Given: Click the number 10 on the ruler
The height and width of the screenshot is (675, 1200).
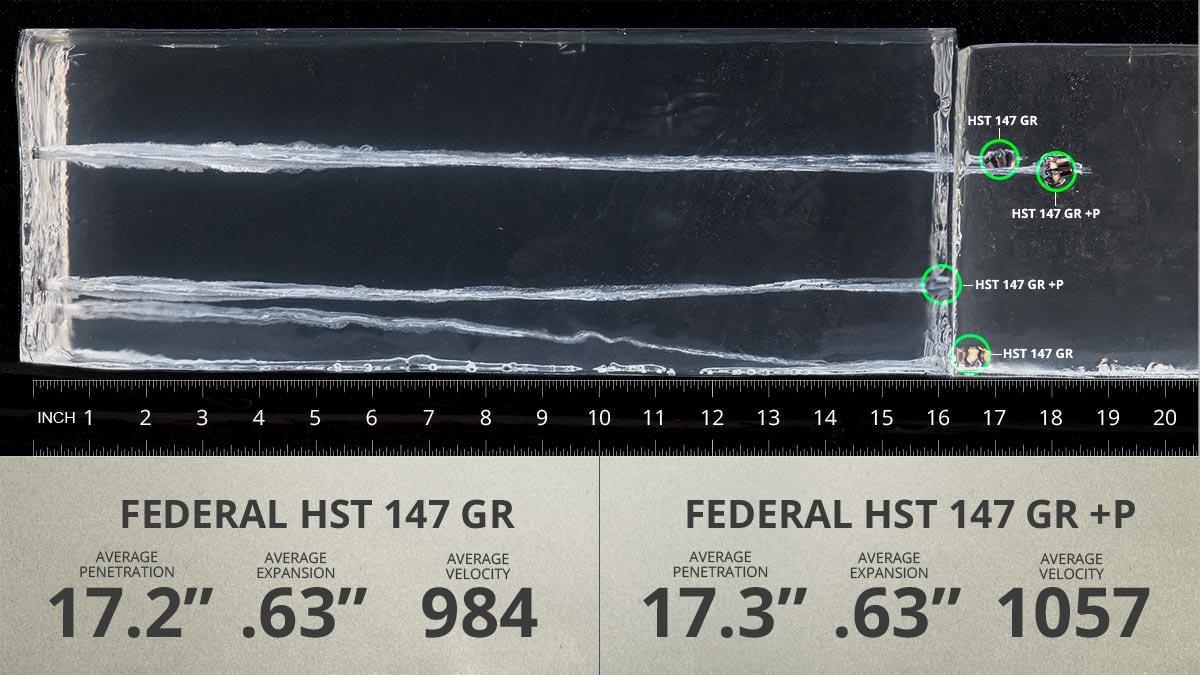Looking at the screenshot, I should click(x=599, y=418).
